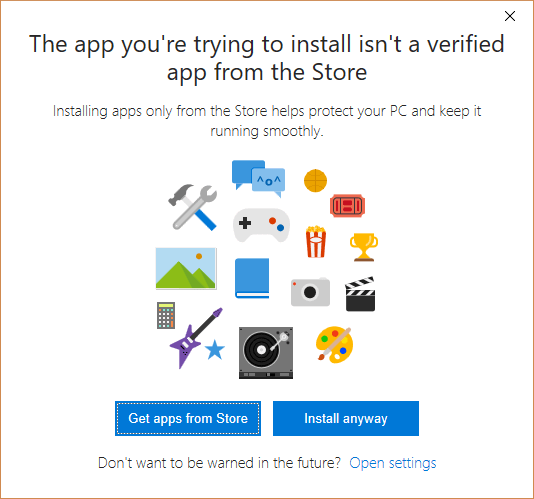Viewport: 534px width, 499px height.
Task: Click the blue star icon
Action: (215, 349)
